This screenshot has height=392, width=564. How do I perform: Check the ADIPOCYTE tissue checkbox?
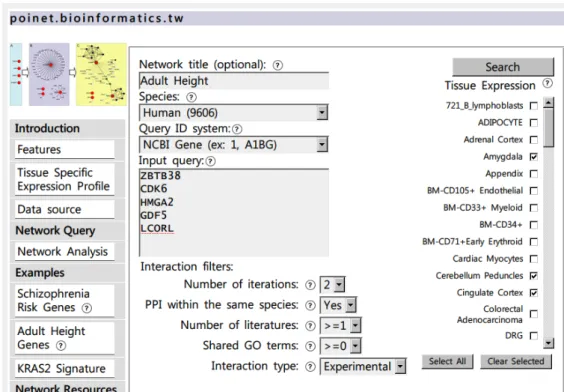click(x=534, y=123)
